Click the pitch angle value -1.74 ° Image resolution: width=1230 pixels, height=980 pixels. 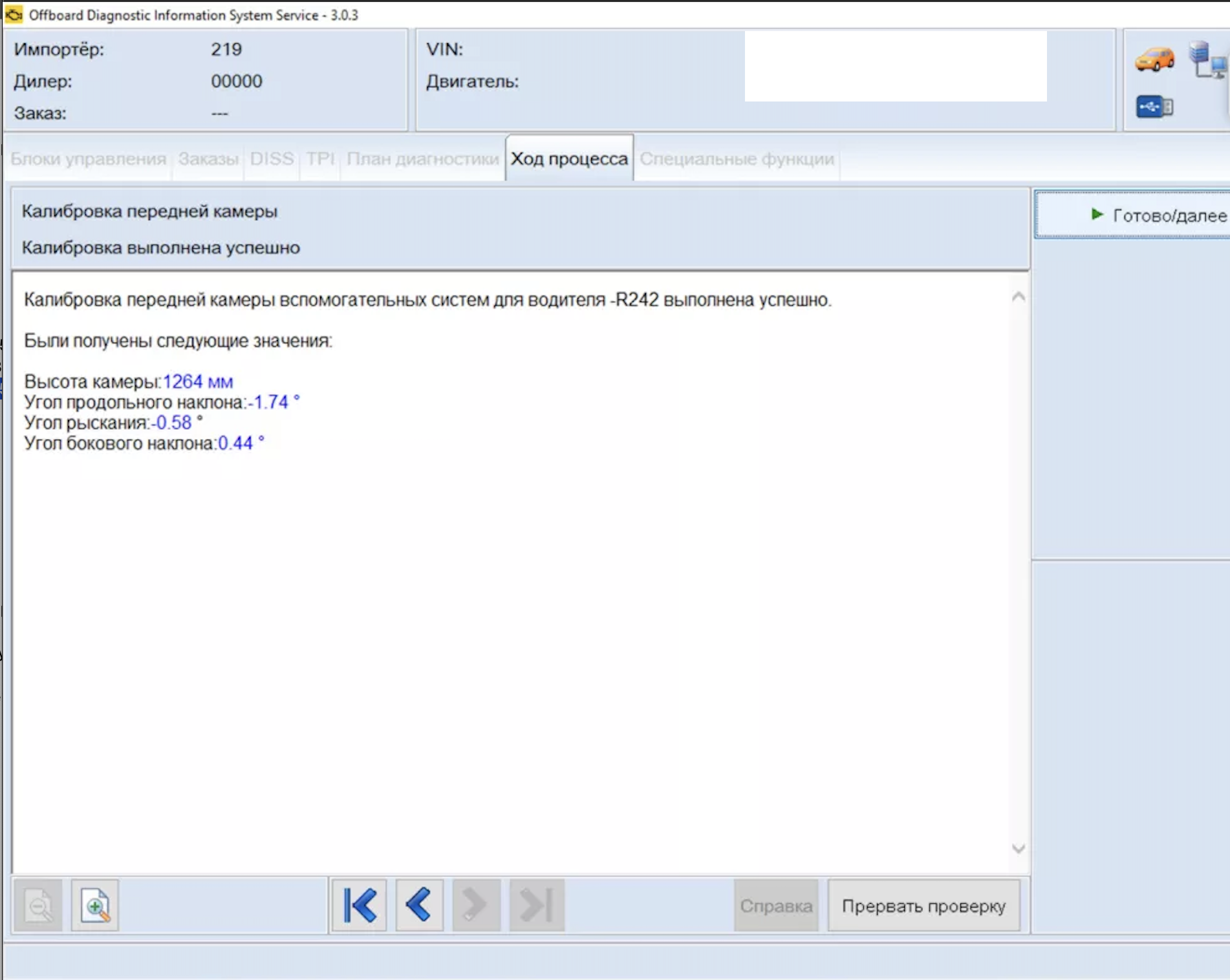[x=274, y=402]
